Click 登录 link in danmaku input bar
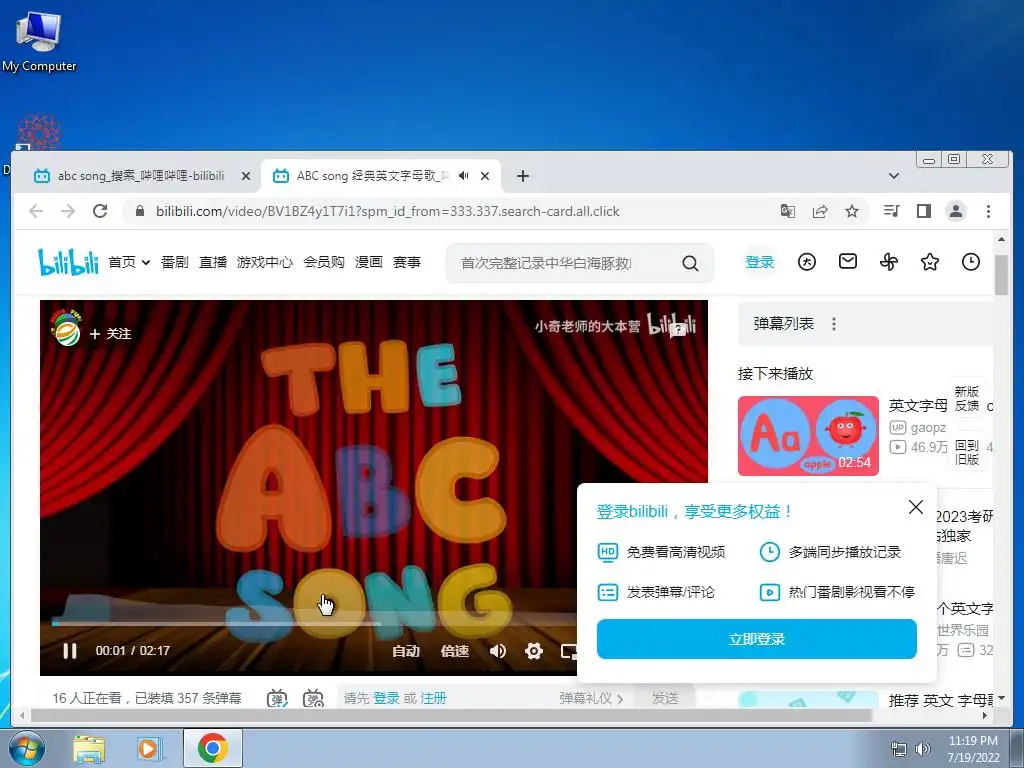The width and height of the screenshot is (1024, 768). [x=386, y=698]
